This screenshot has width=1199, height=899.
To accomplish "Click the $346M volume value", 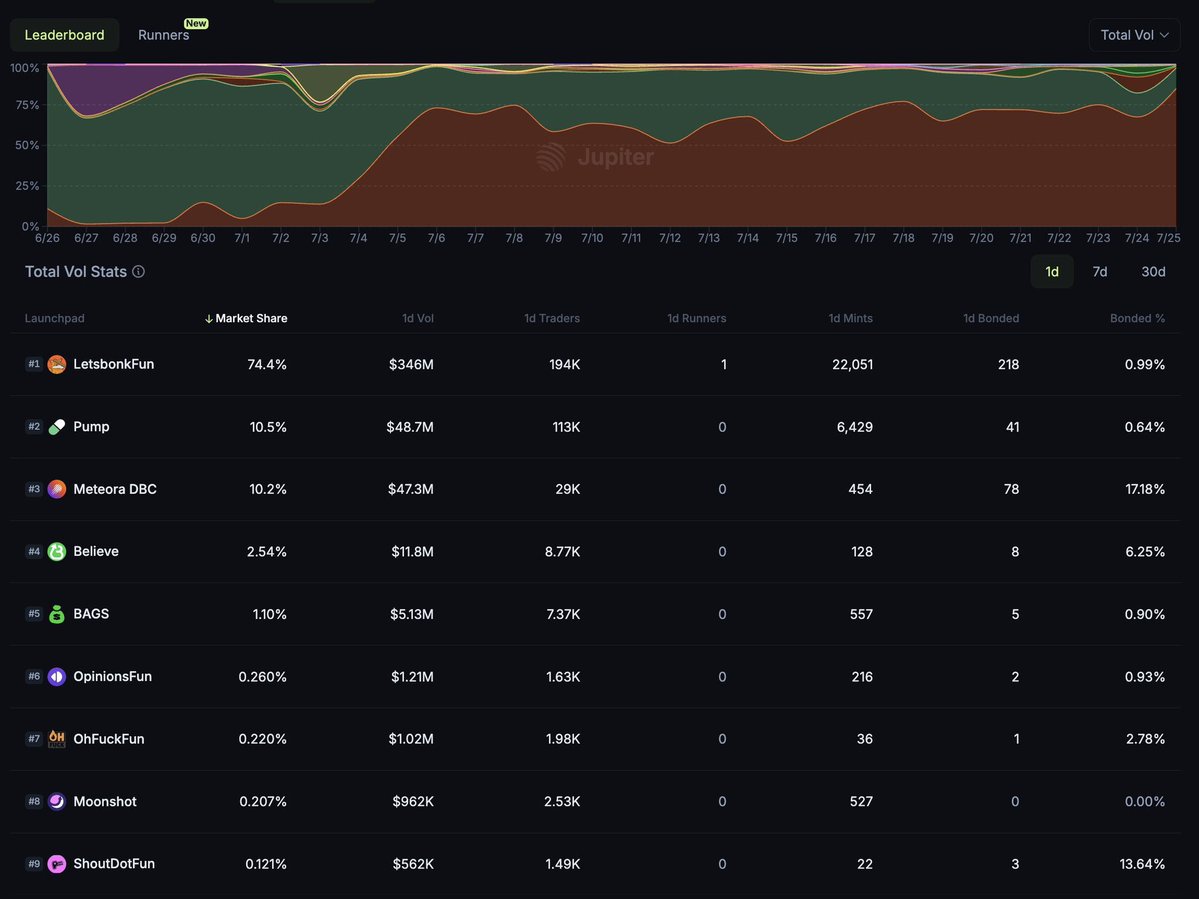I will (411, 365).
